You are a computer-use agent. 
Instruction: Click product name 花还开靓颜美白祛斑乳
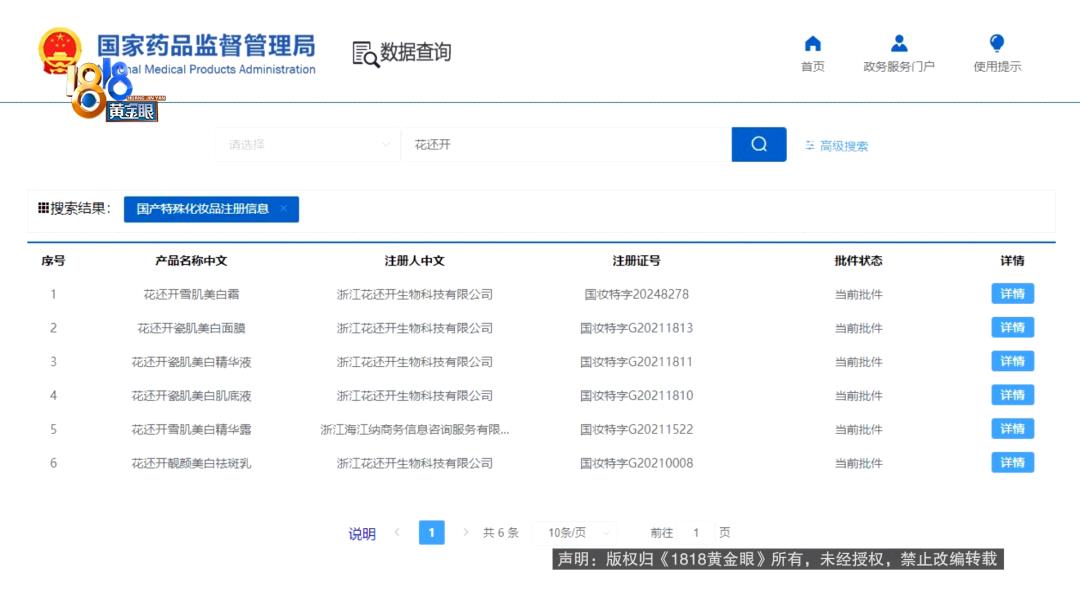tap(191, 463)
